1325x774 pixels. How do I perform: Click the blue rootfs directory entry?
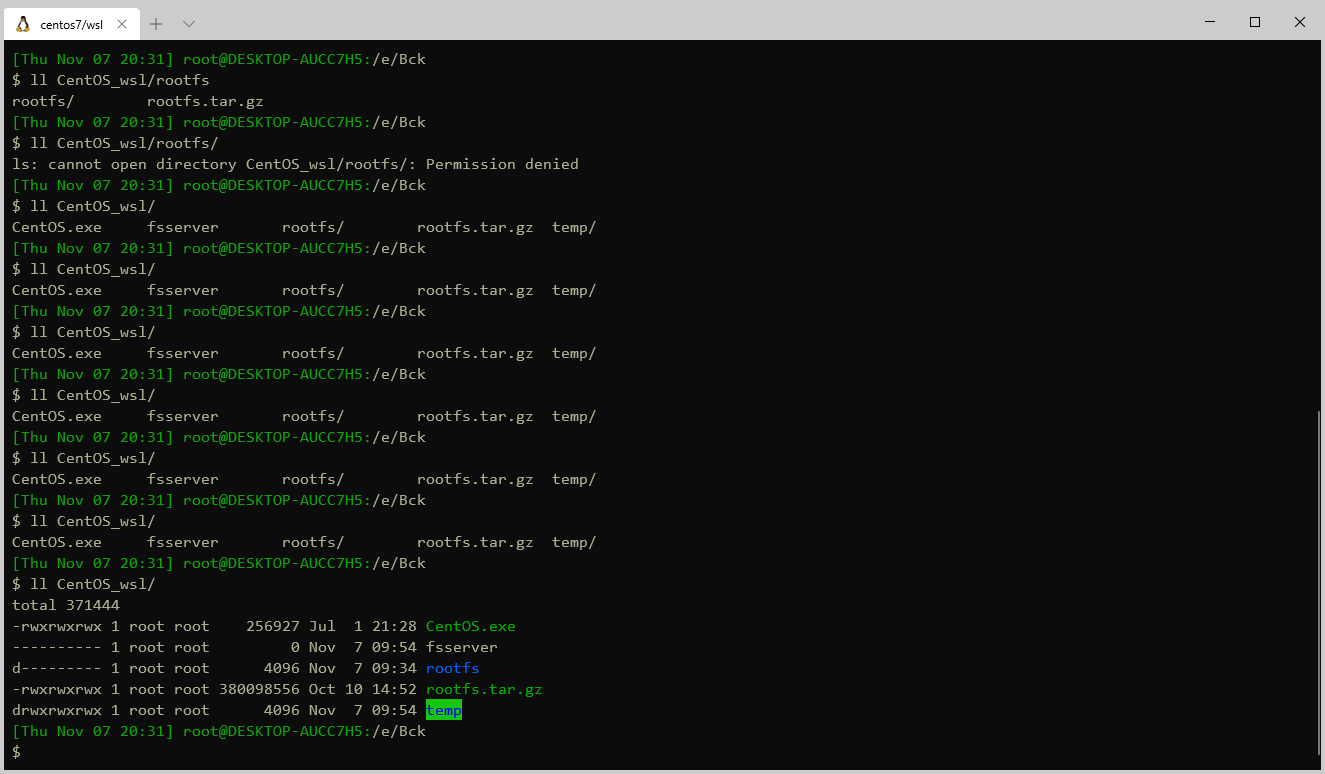[452, 668]
